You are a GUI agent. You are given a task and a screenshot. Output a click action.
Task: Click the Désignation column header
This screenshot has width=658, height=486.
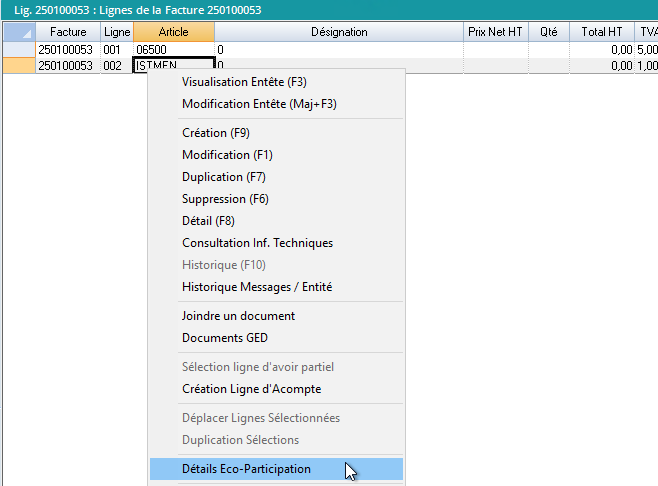coord(338,32)
